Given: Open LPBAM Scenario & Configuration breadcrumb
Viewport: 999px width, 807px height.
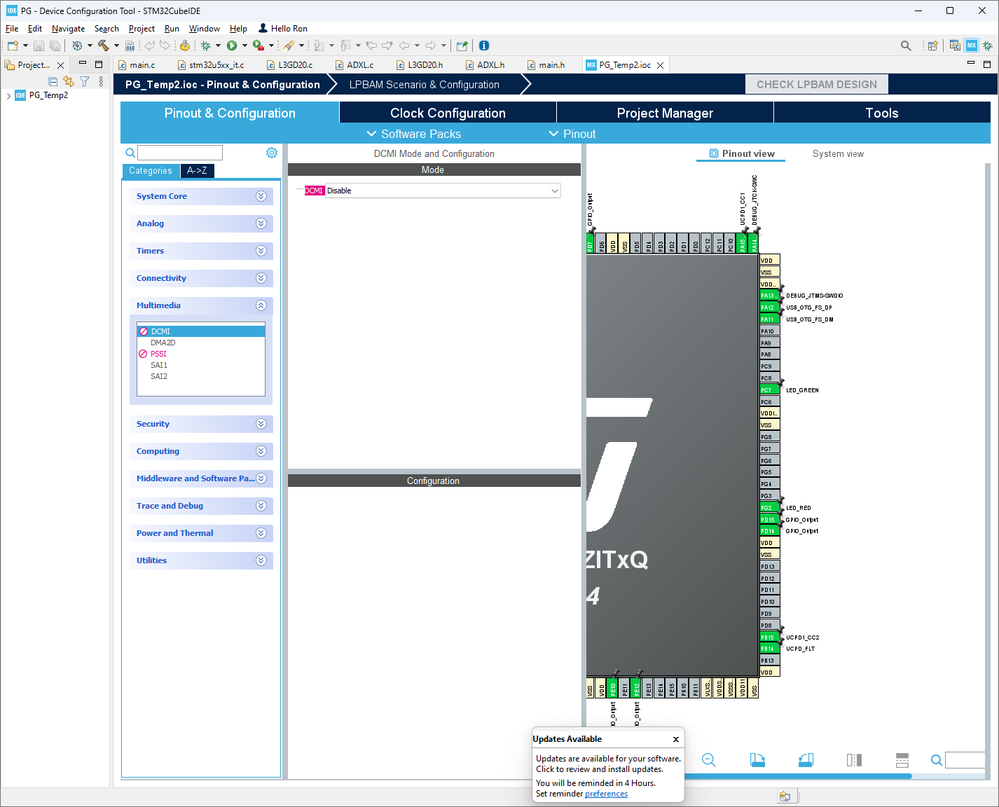Looking at the screenshot, I should (424, 85).
